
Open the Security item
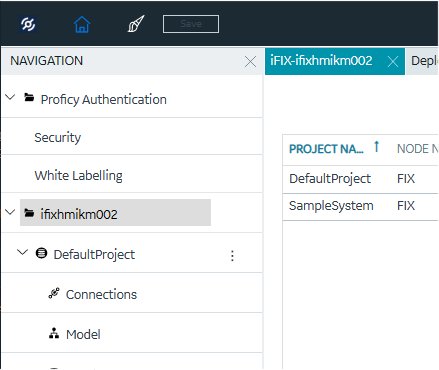pos(58,137)
